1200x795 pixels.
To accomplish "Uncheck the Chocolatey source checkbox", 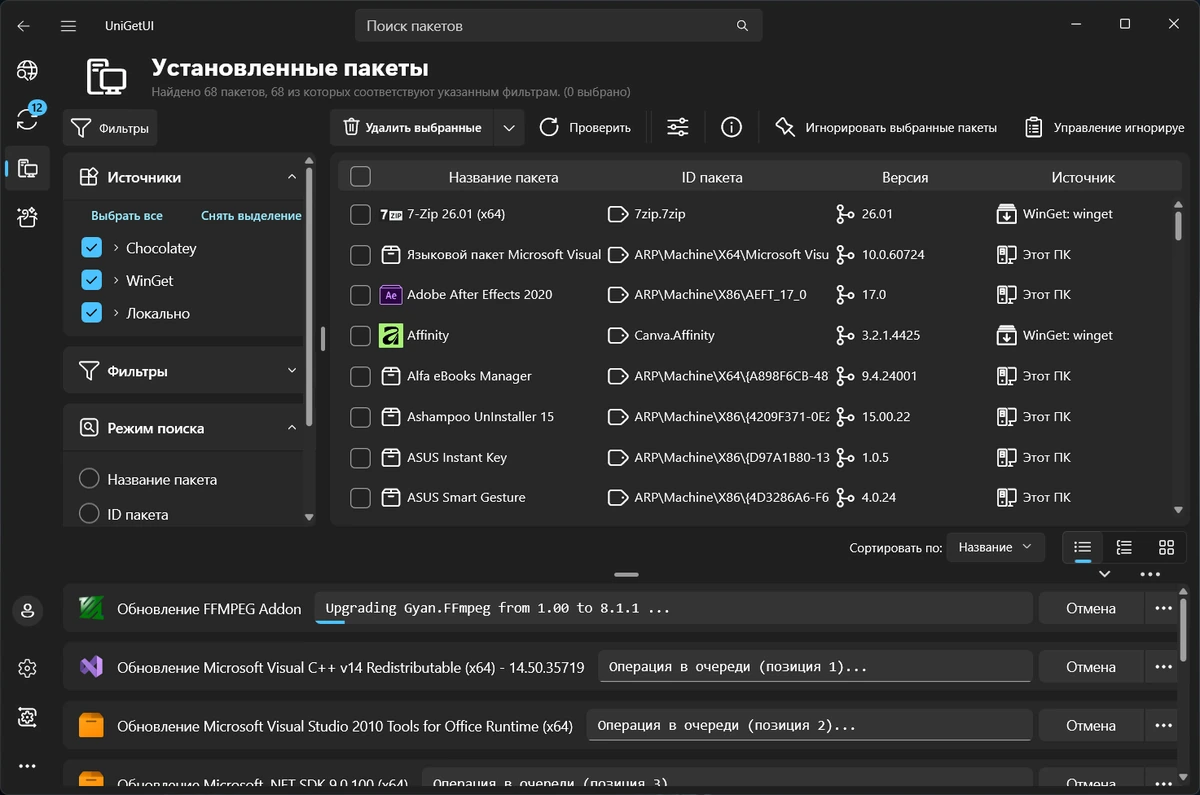I will click(91, 248).
